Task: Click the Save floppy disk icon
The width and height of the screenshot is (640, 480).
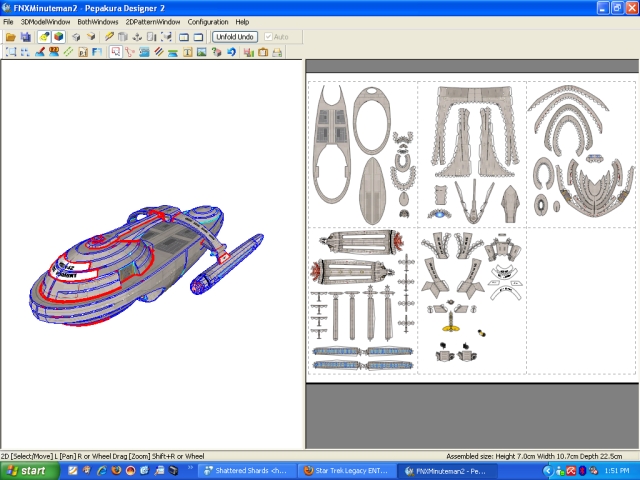Action: click(x=26, y=37)
